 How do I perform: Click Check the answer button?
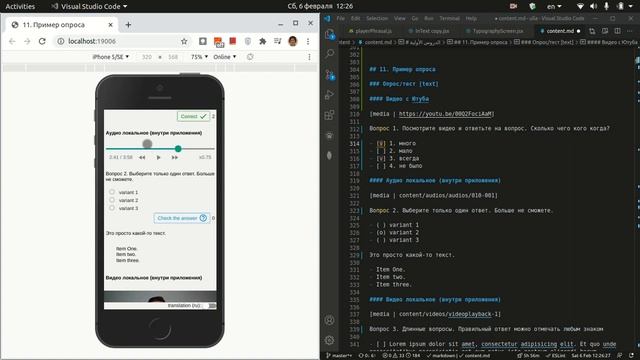coord(182,218)
